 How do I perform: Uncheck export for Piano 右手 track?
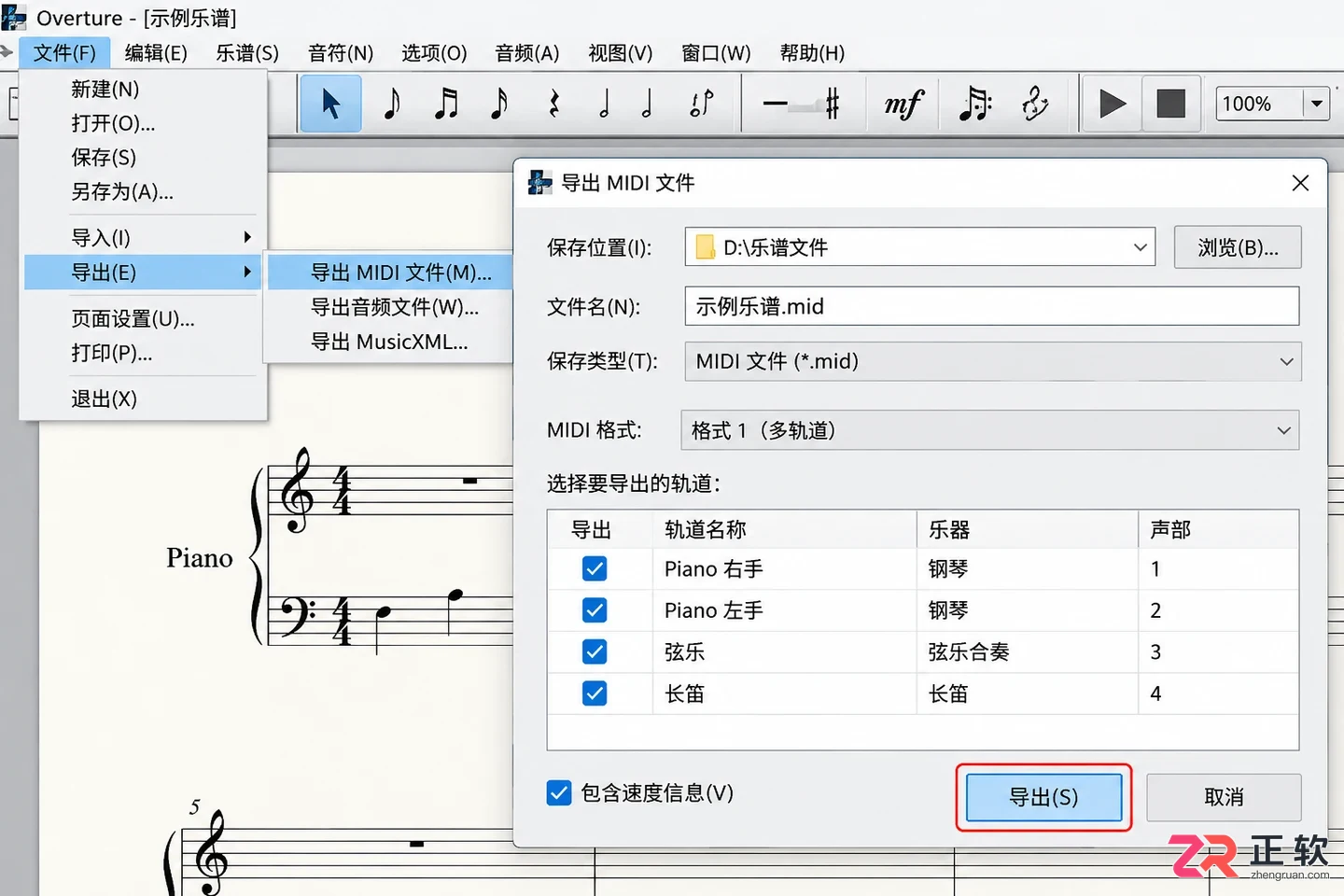click(x=595, y=568)
